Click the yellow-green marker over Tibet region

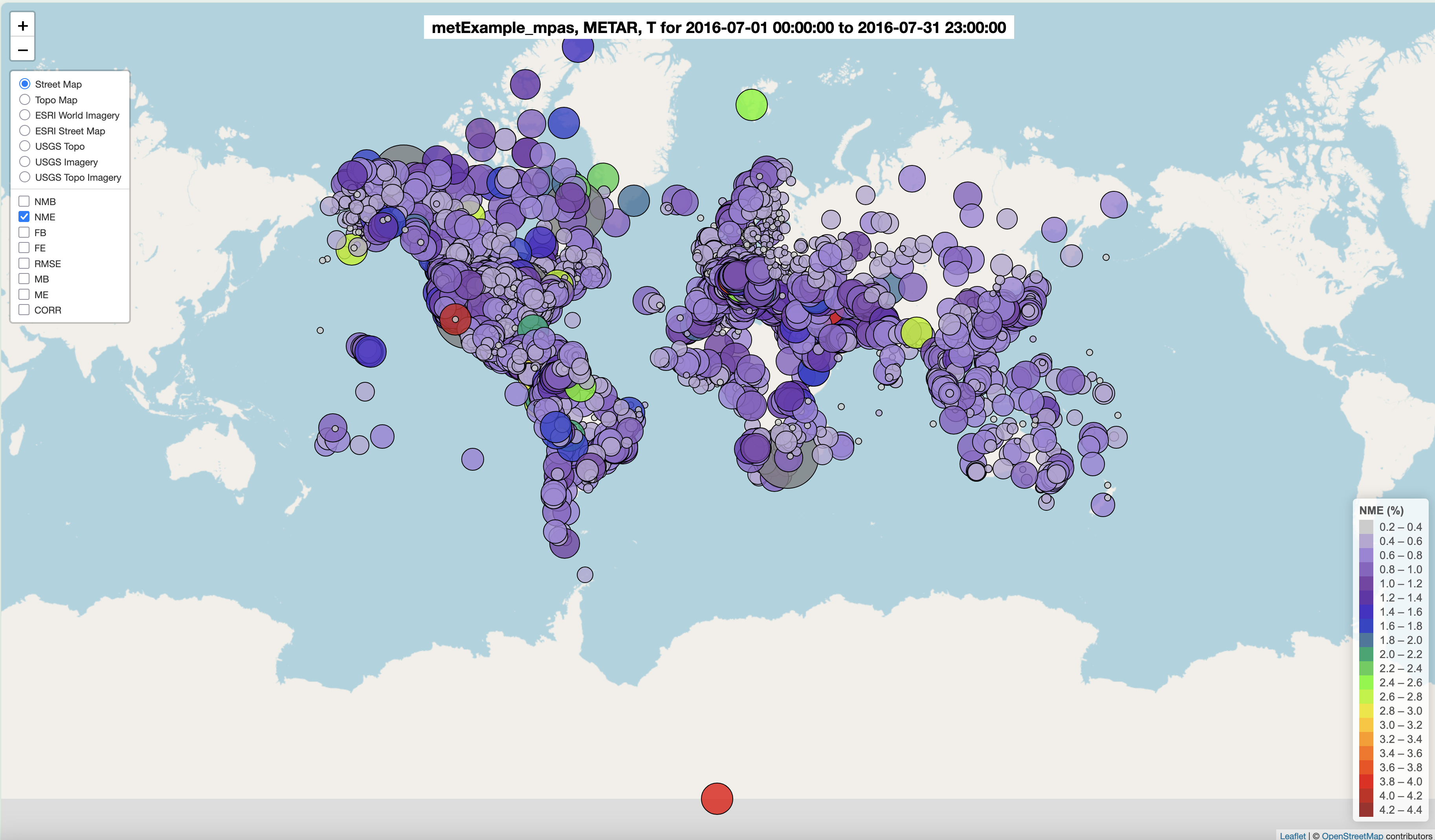(x=916, y=333)
